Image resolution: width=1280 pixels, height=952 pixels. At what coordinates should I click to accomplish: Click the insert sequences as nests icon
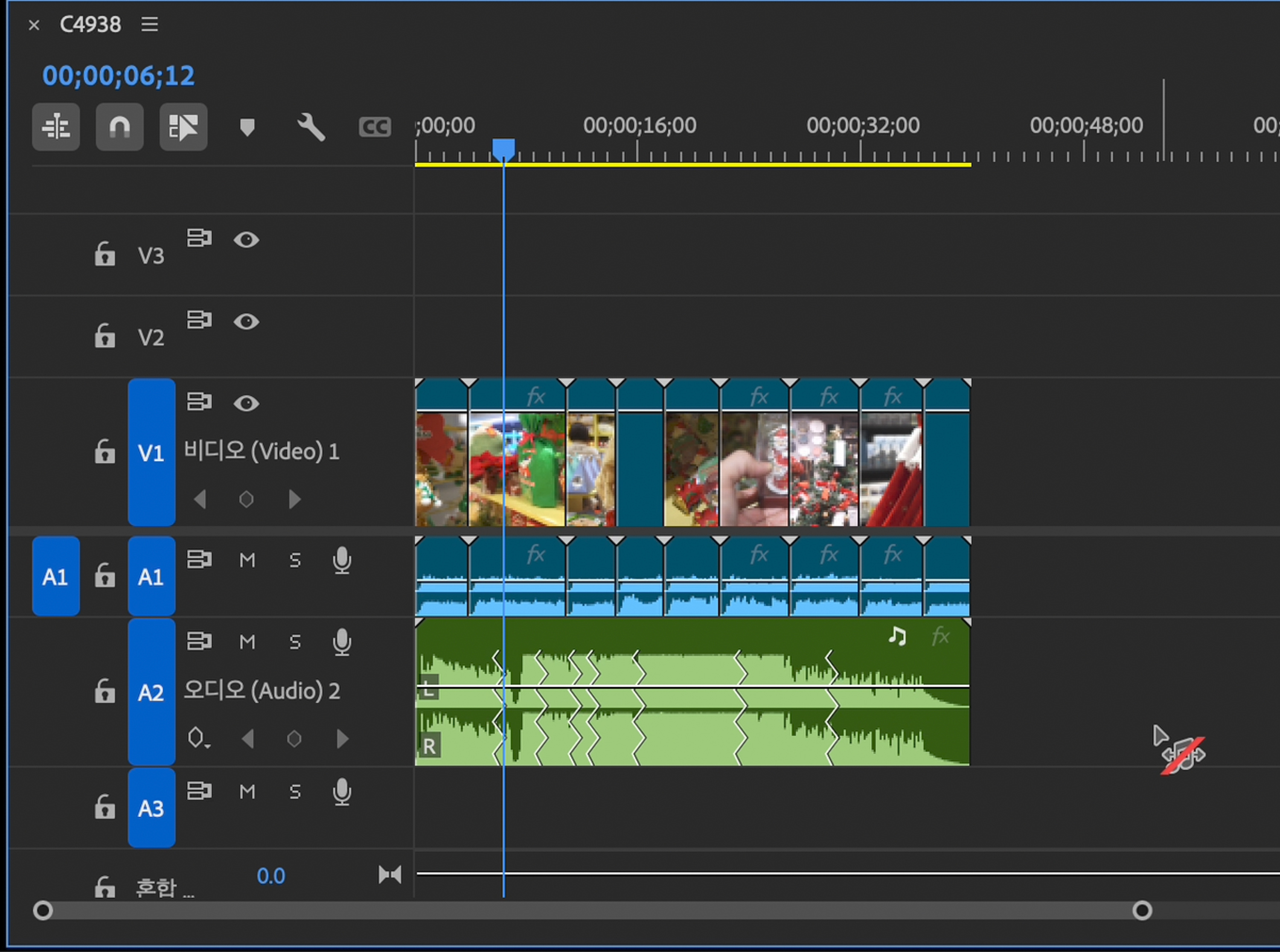click(x=56, y=127)
